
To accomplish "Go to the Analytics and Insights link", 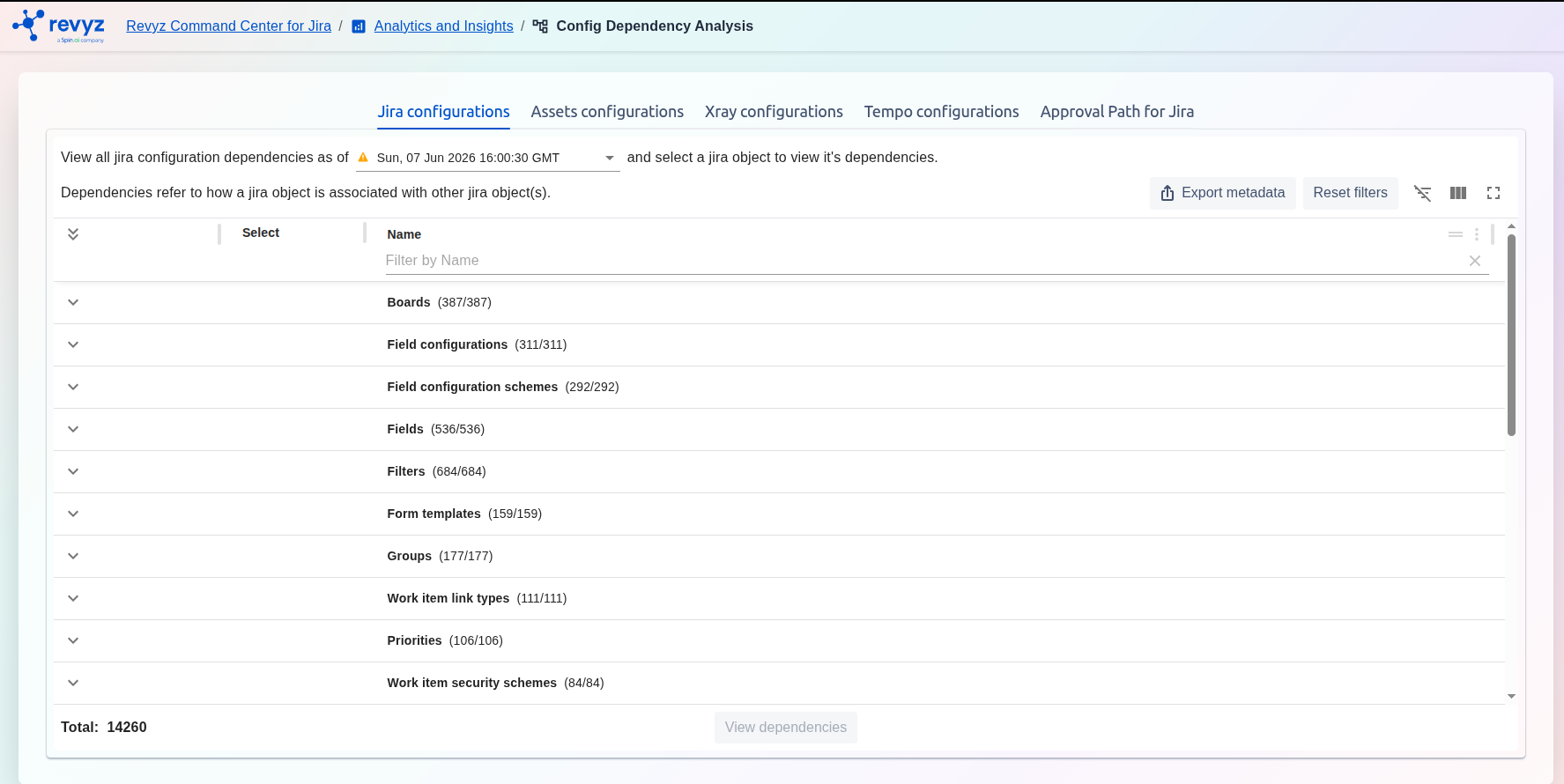I will click(443, 26).
